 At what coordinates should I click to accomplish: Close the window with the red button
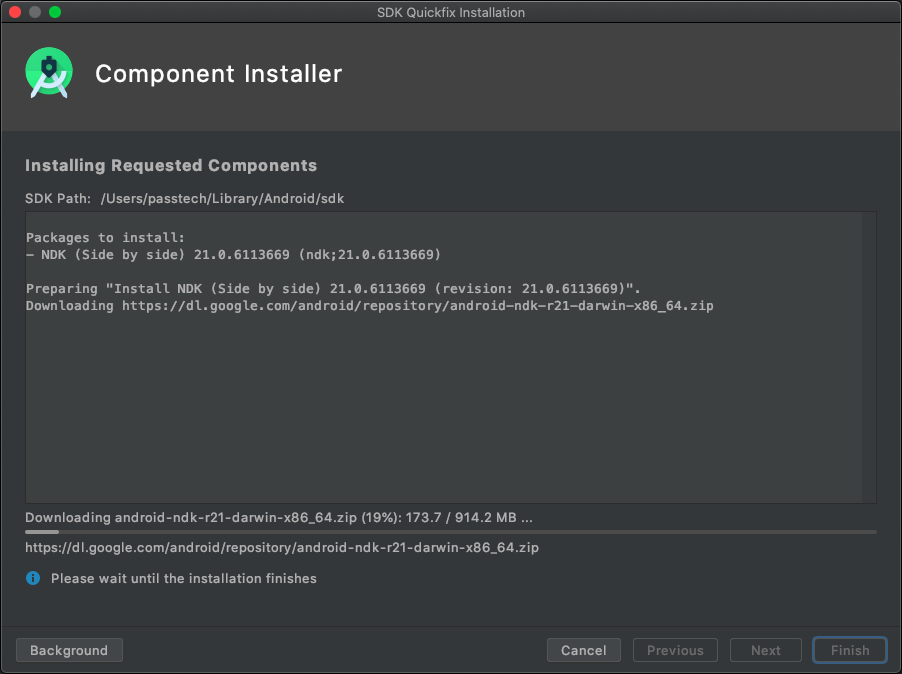coord(16,12)
